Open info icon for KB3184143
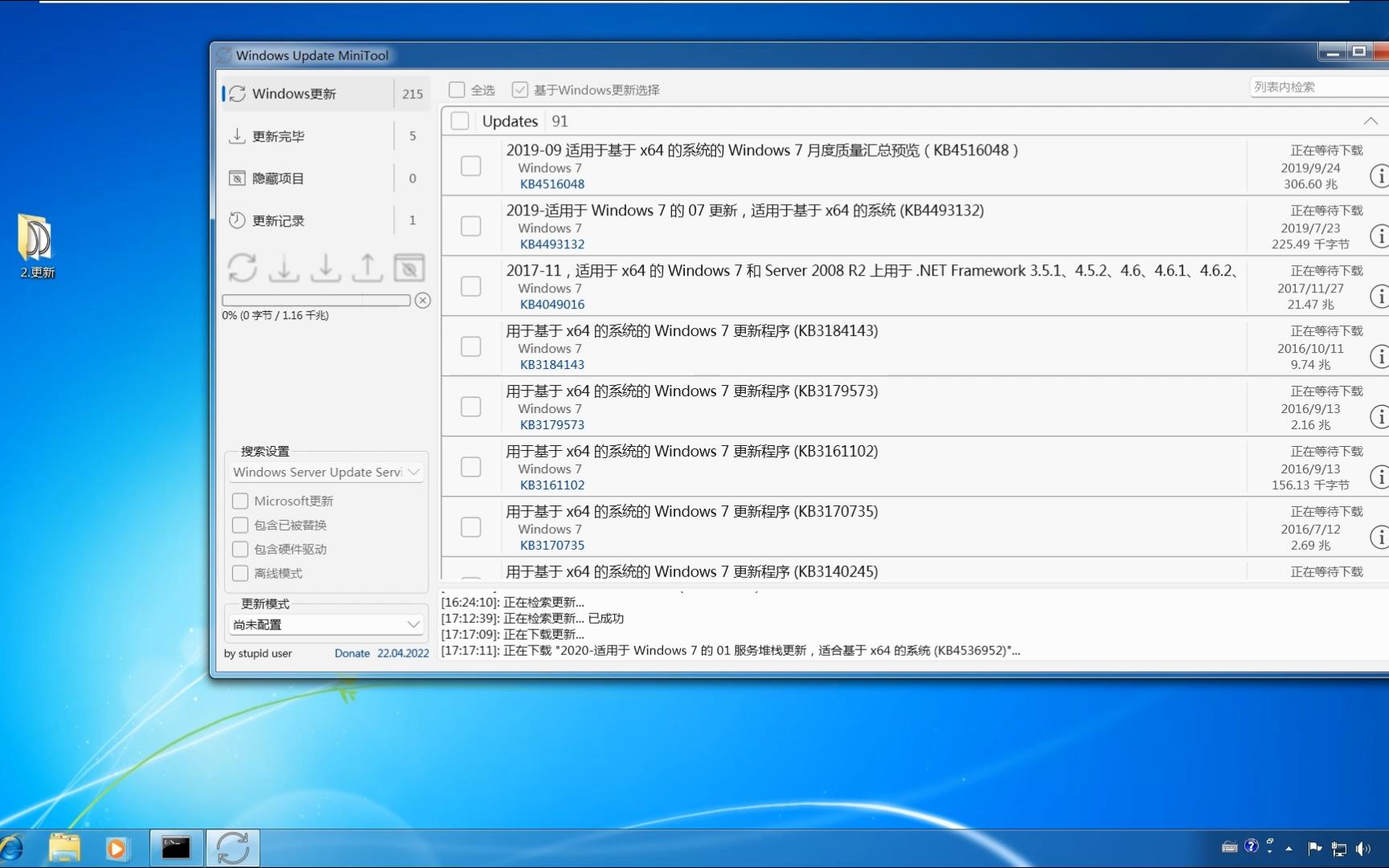 1379,356
